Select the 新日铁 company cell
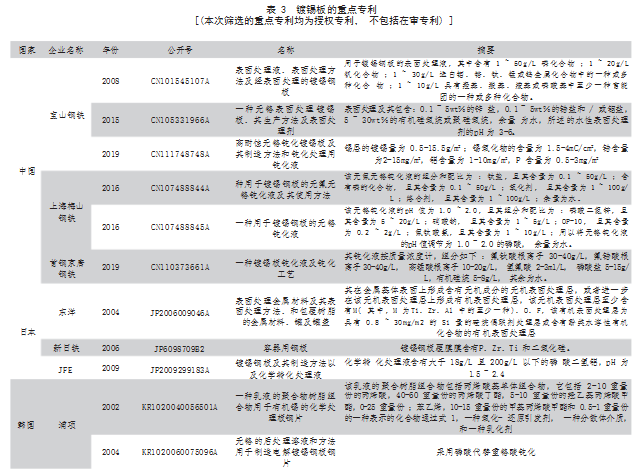Viewport: 644px width, 475px height. tap(66, 348)
